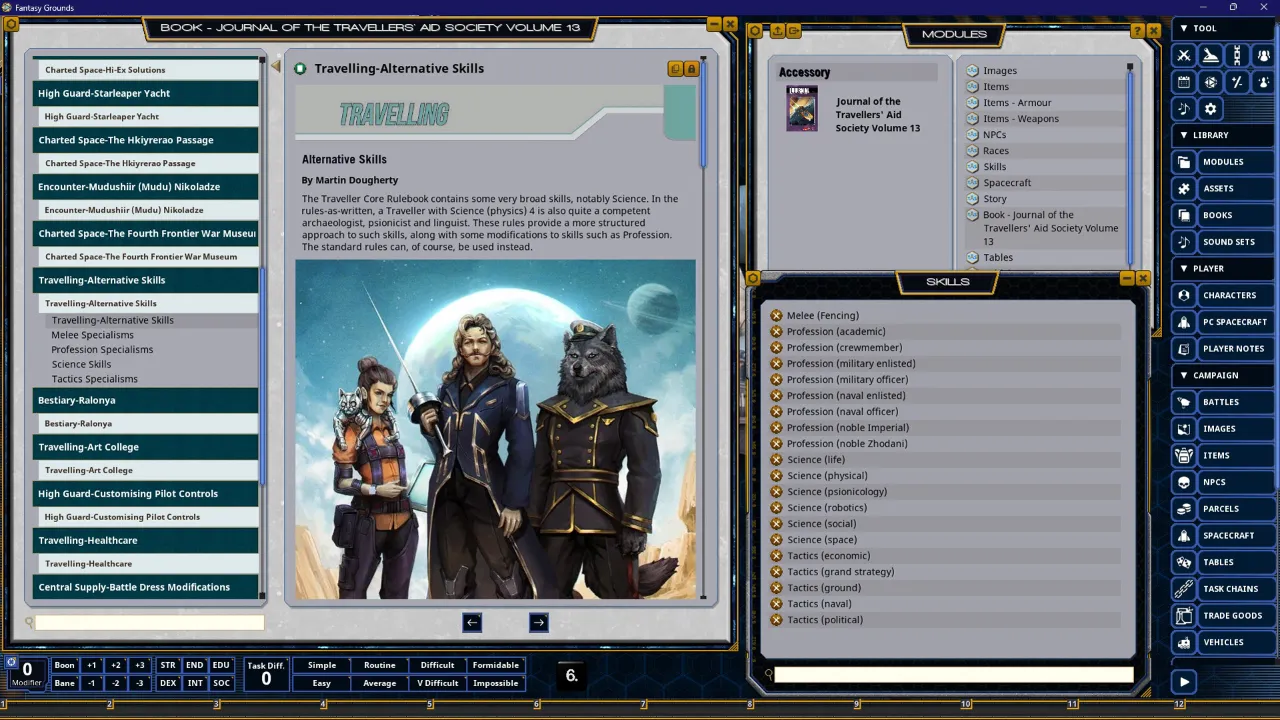Toggle the +2 modifier button

click(116, 665)
